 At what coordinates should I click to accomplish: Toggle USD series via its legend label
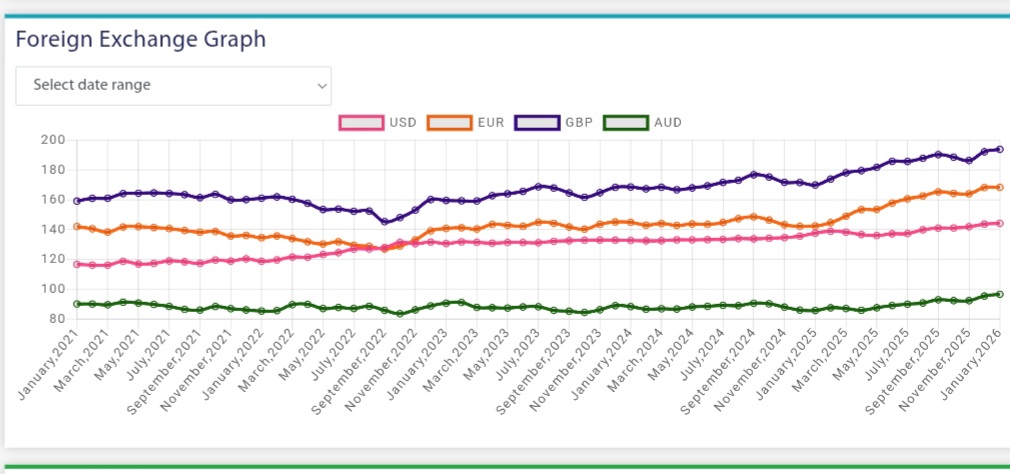point(403,123)
